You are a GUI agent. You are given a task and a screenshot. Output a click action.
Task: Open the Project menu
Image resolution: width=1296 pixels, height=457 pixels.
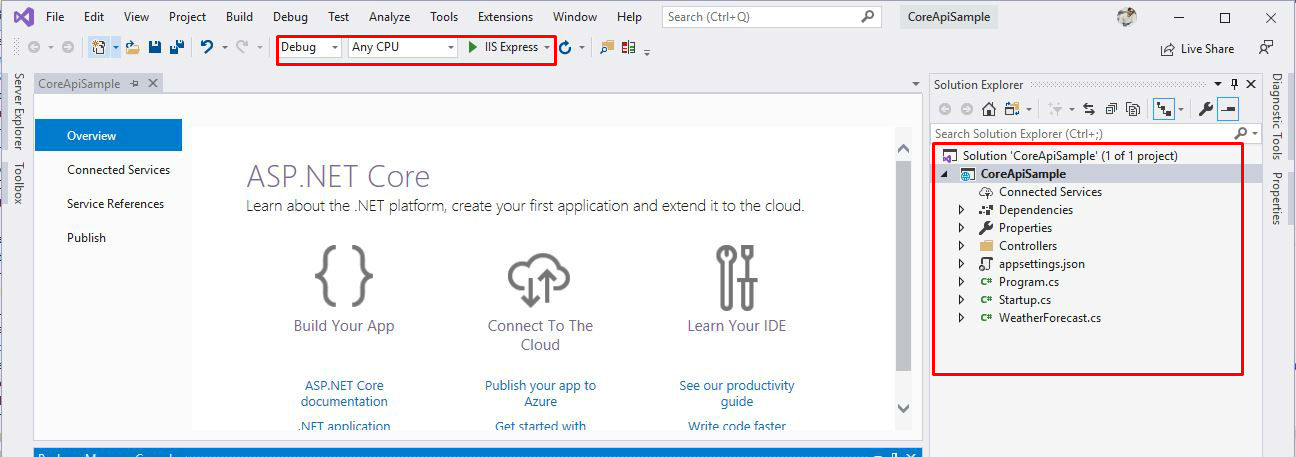pos(187,17)
